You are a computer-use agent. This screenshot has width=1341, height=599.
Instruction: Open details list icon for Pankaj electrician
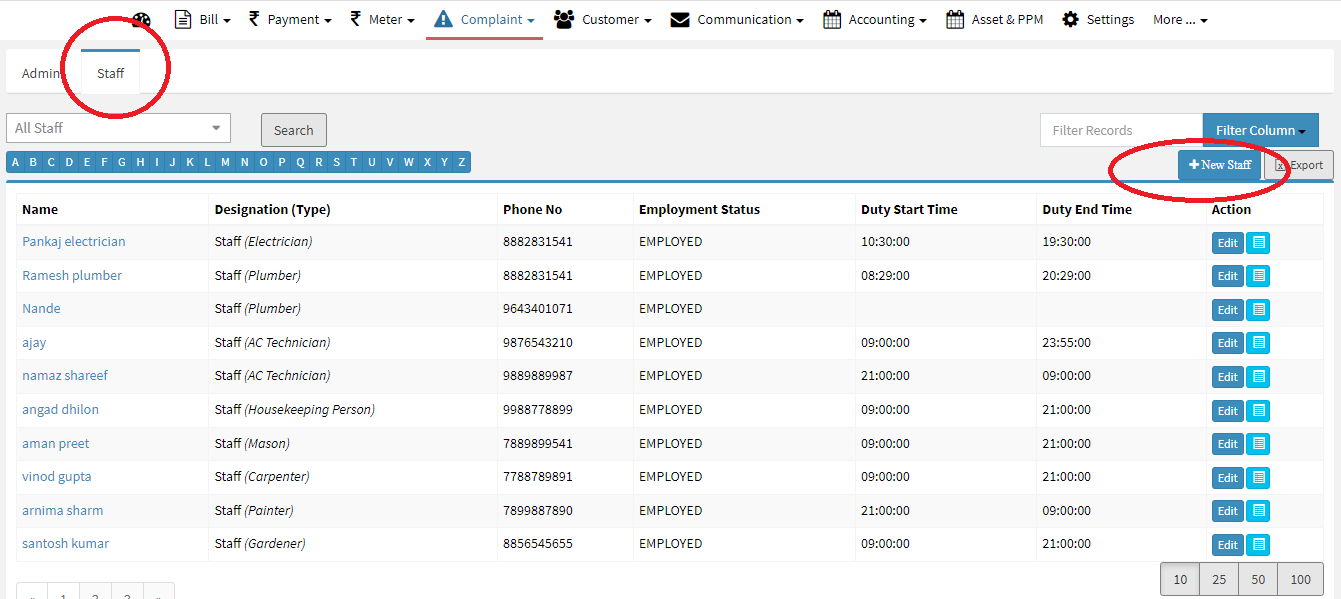(1258, 243)
